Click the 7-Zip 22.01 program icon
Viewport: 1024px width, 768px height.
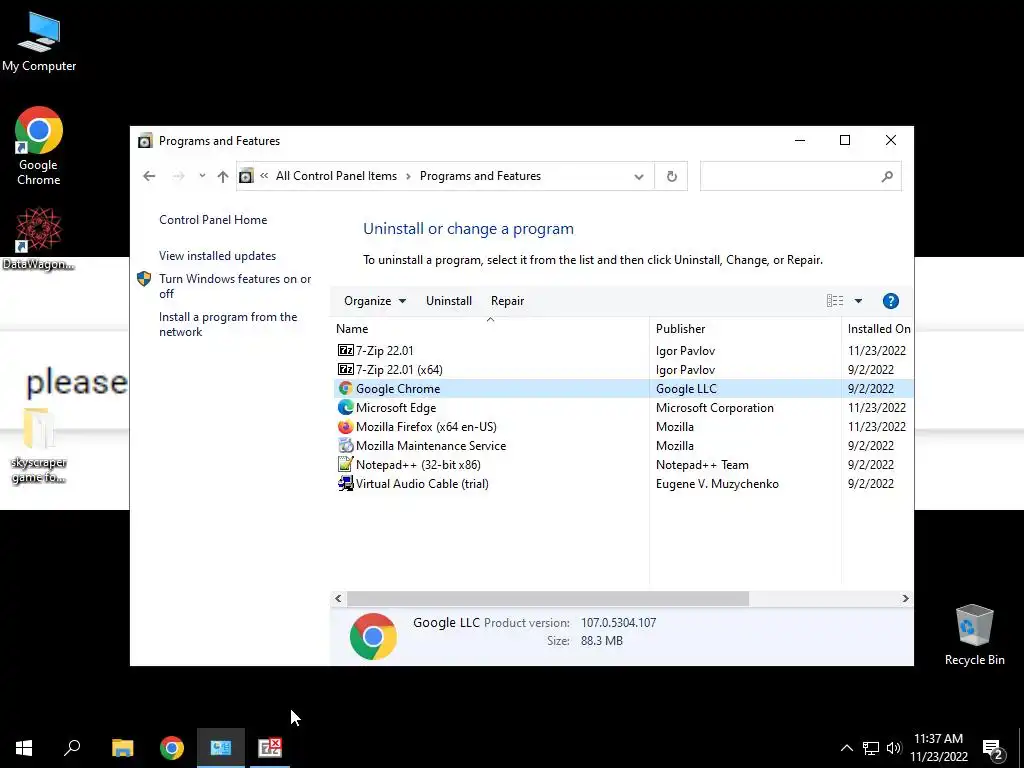coord(345,351)
